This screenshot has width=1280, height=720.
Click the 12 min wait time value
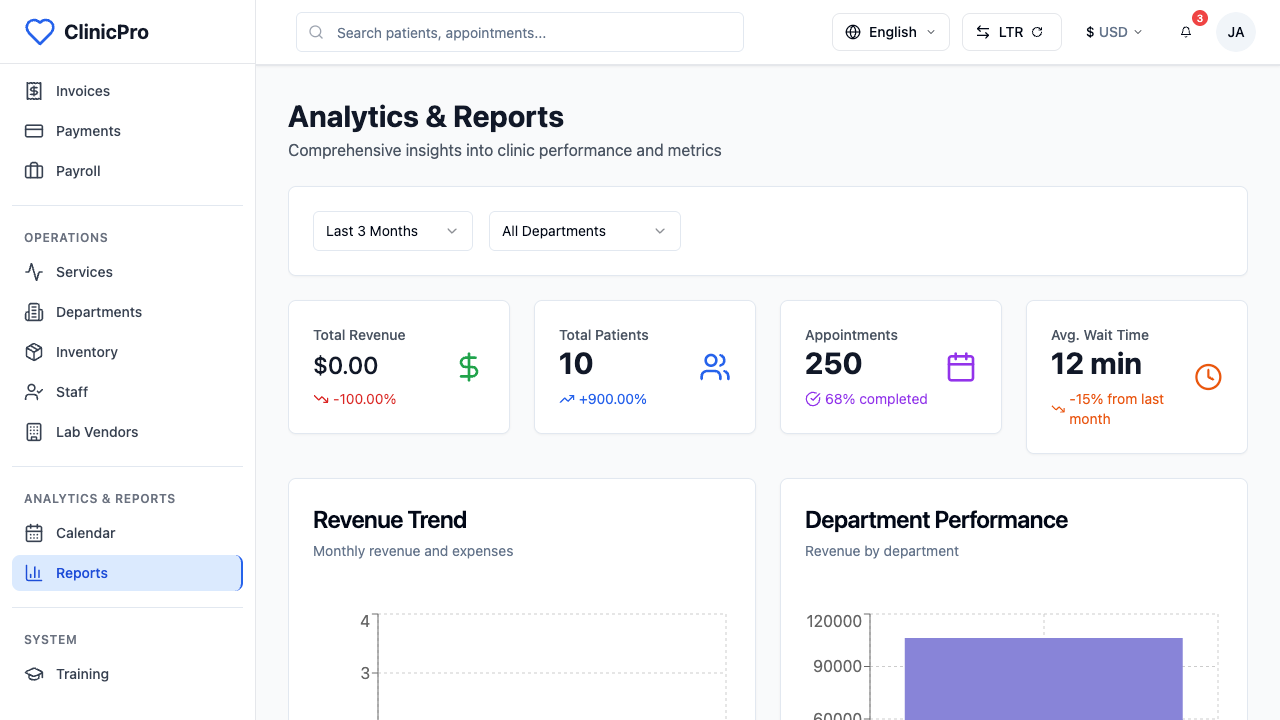1096,364
